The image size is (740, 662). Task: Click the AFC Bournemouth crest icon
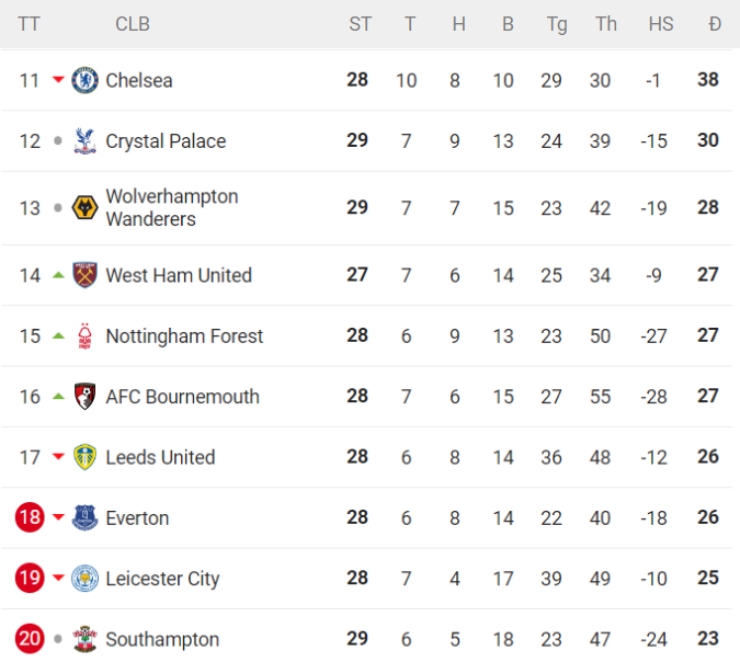click(85, 396)
